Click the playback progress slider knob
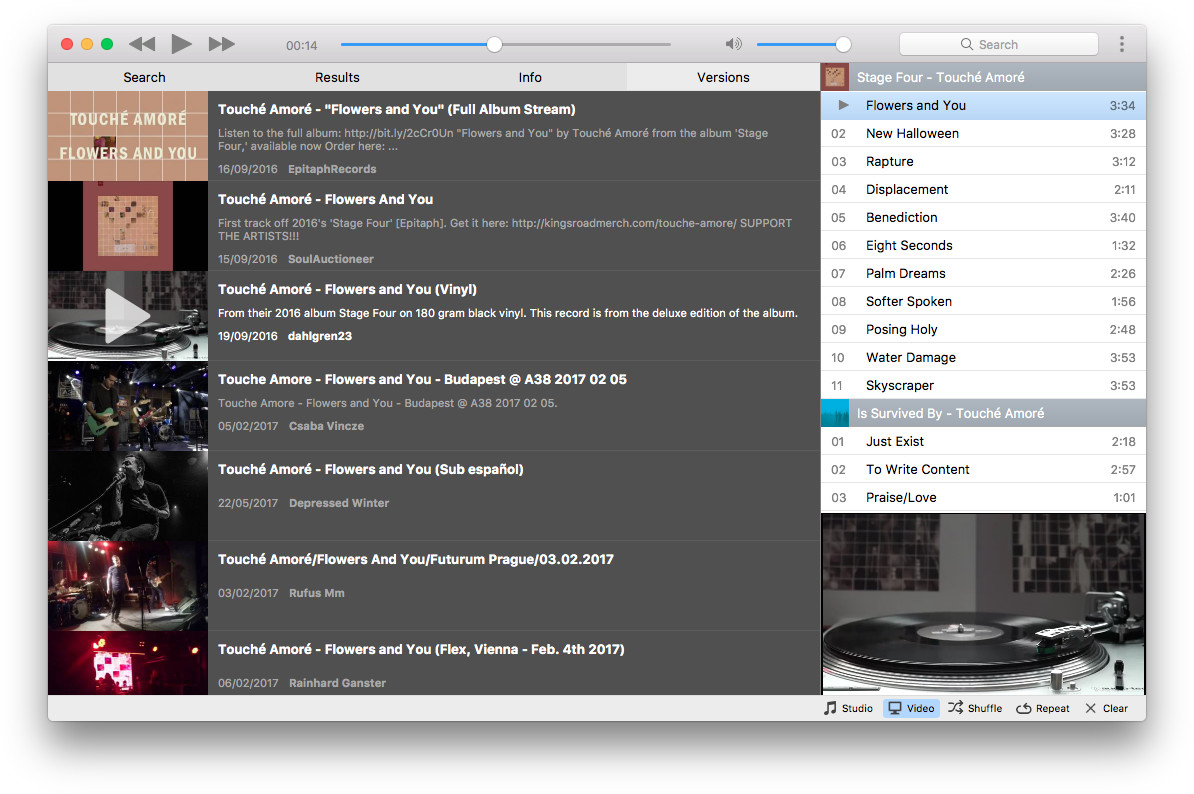 click(x=494, y=44)
